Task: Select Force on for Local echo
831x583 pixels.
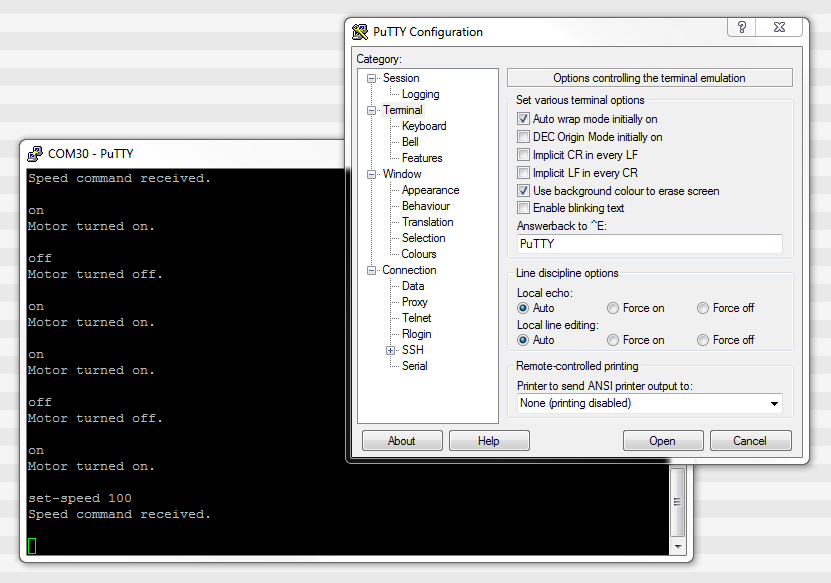Action: click(x=613, y=308)
